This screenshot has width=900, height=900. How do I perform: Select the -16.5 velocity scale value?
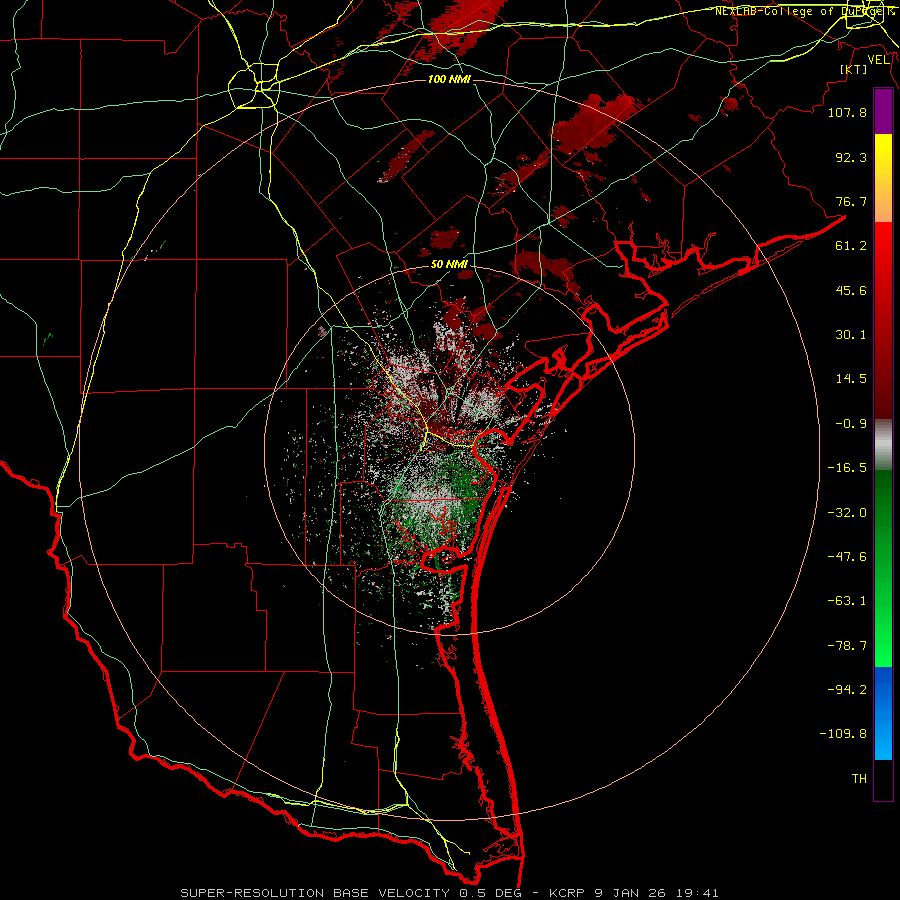click(847, 468)
